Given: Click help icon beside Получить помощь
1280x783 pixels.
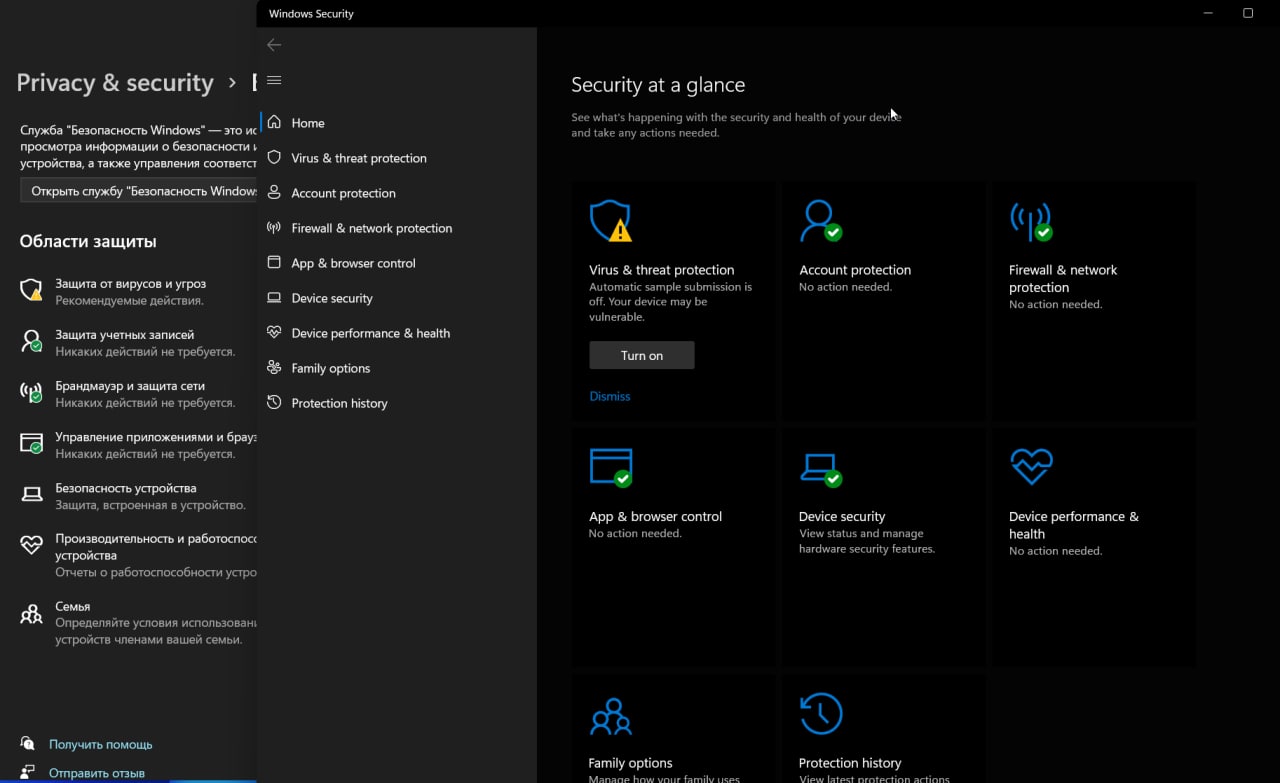Looking at the screenshot, I should tap(27, 744).
